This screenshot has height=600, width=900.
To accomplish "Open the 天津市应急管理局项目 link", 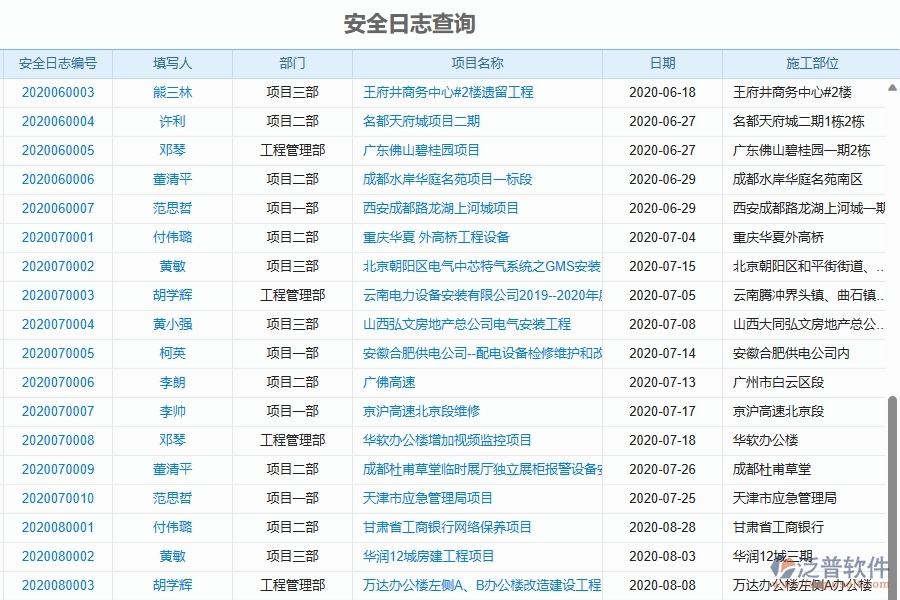I will pyautogui.click(x=429, y=498).
